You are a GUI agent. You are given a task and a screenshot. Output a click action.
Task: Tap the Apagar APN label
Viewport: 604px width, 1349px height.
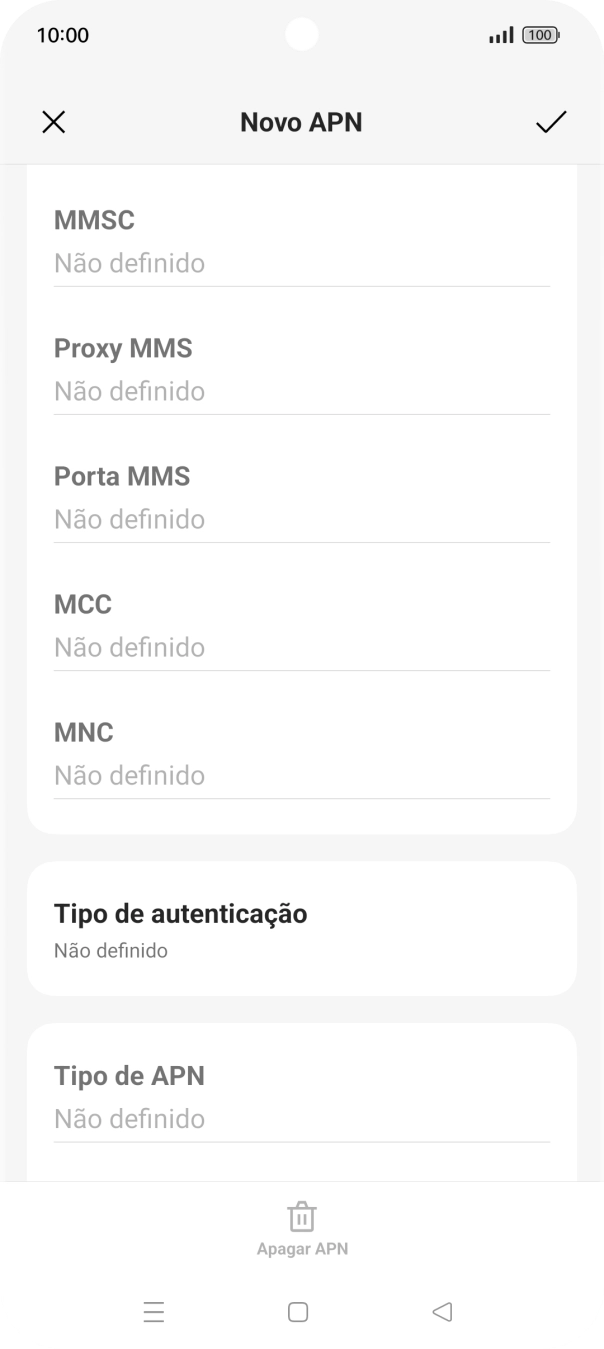[x=302, y=1249]
